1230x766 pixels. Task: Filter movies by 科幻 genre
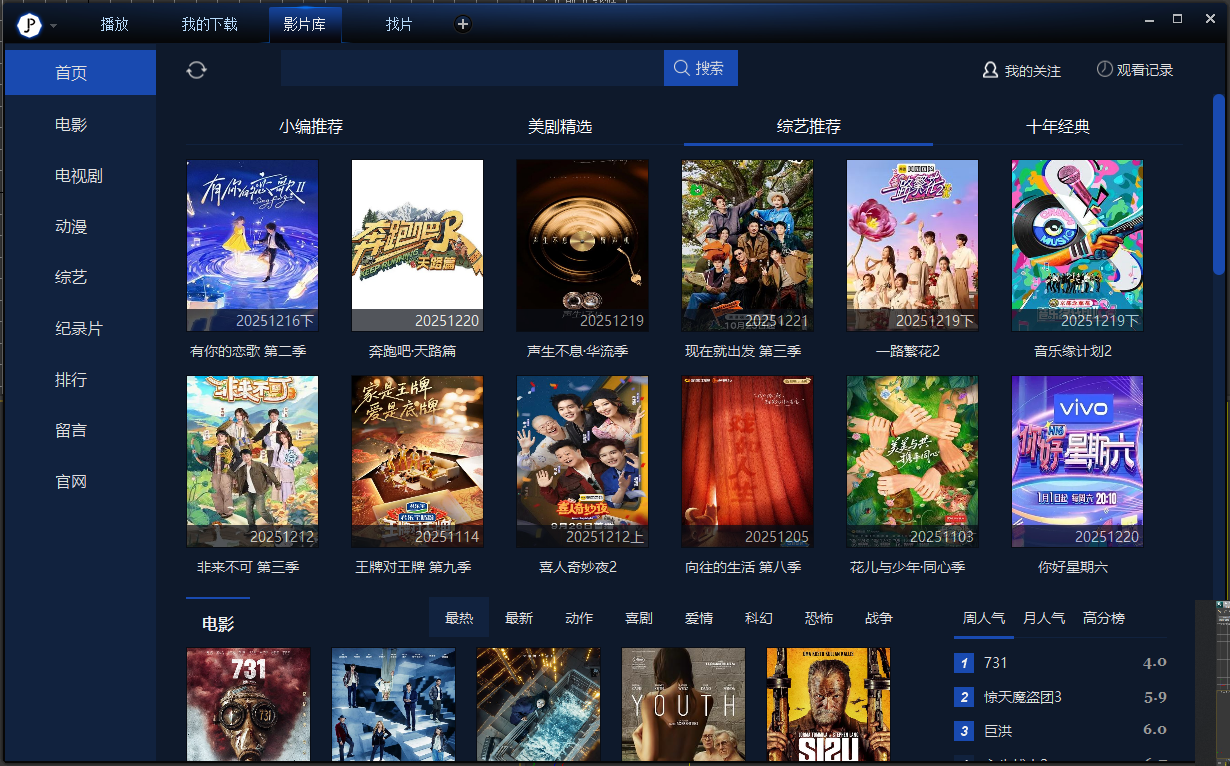tap(759, 618)
